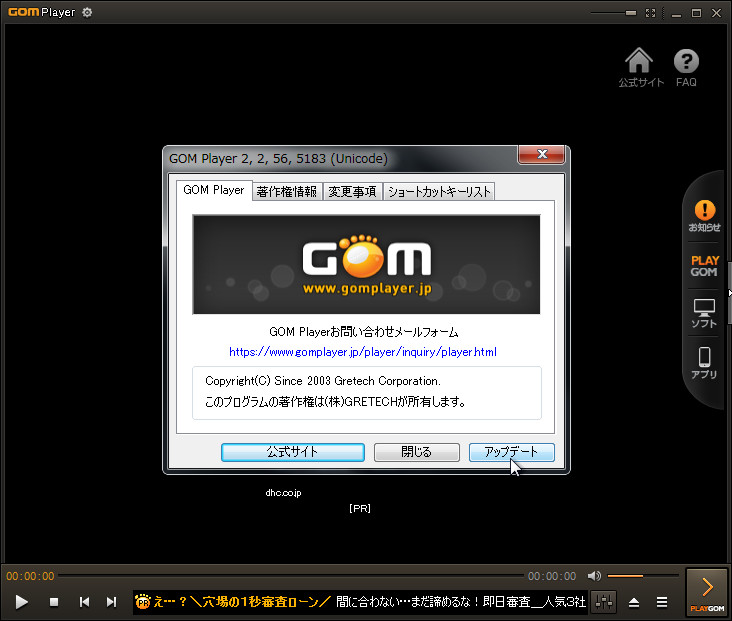Click the playback seek bar
This screenshot has width=732, height=621.
point(291,576)
